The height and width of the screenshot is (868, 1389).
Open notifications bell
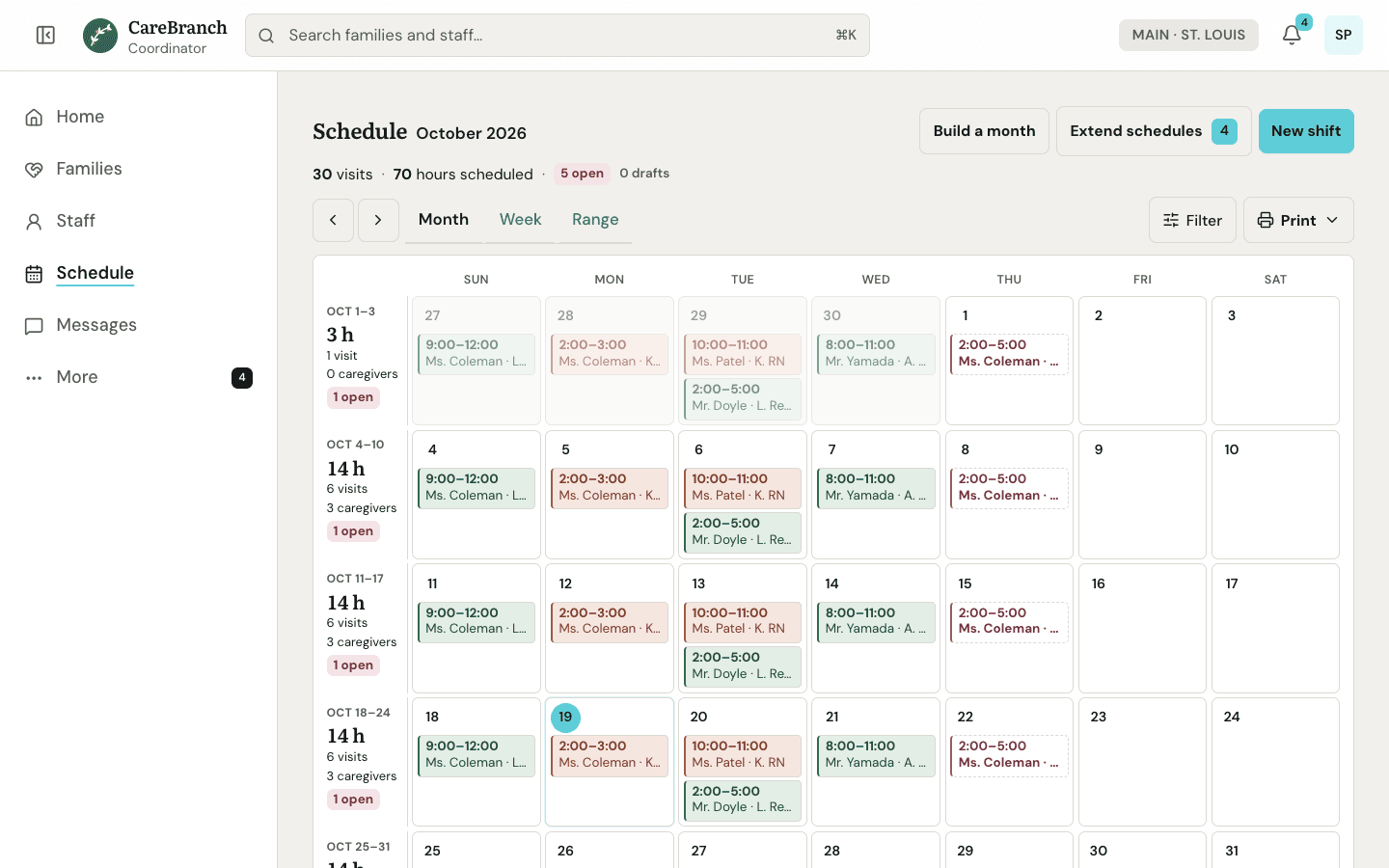[x=1292, y=36]
